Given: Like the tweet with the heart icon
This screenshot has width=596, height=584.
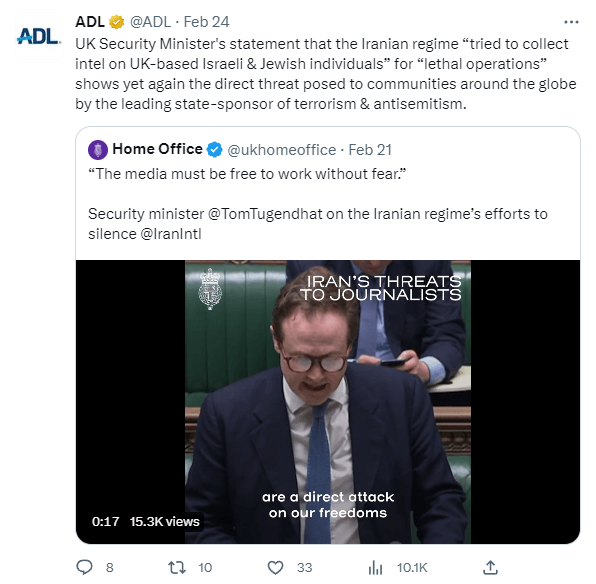Looking at the screenshot, I should click(x=276, y=567).
